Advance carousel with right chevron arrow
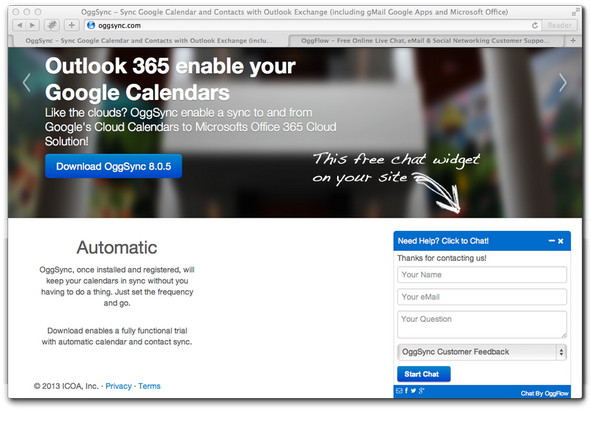The width and height of the screenshot is (590, 430). 563,83
